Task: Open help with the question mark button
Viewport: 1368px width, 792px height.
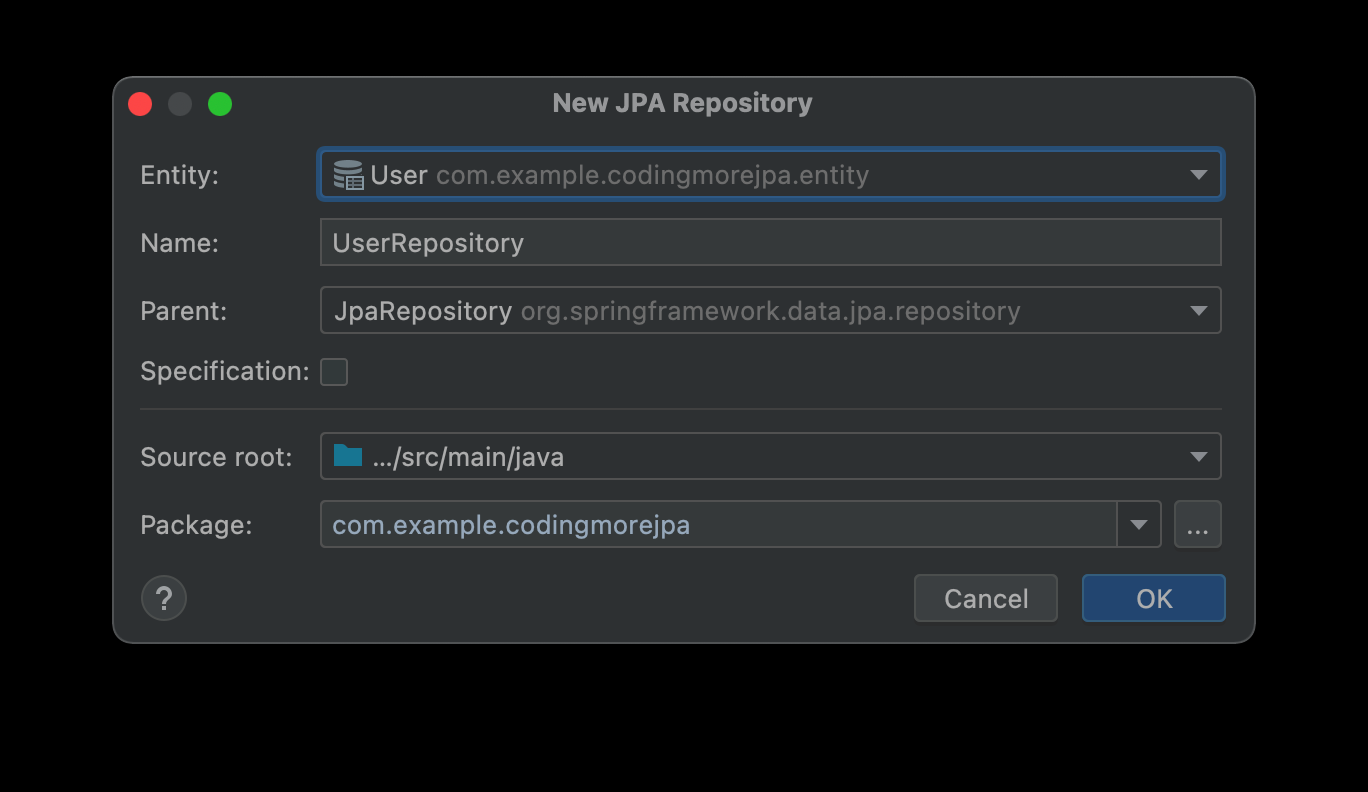Action: click(x=164, y=599)
